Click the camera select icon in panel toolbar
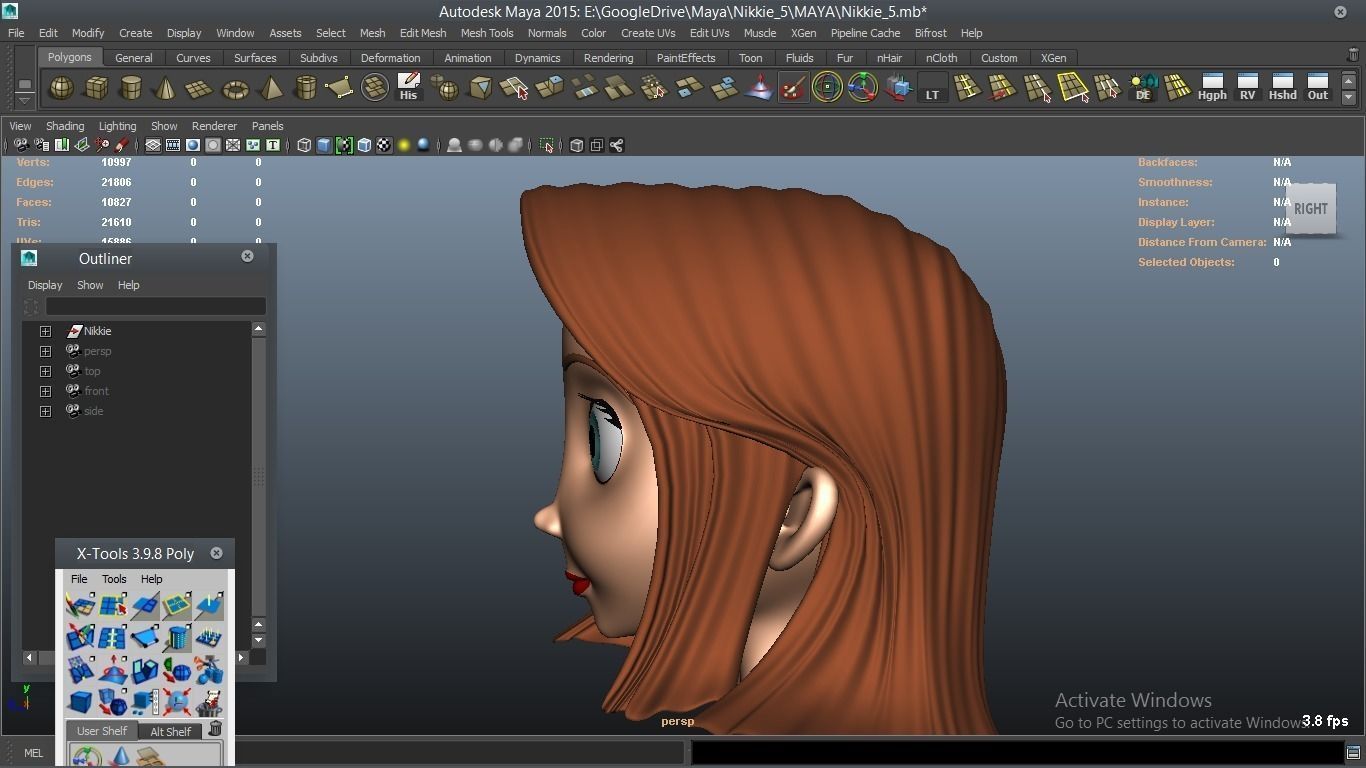Screen dimensions: 1366x768 (x=20, y=146)
